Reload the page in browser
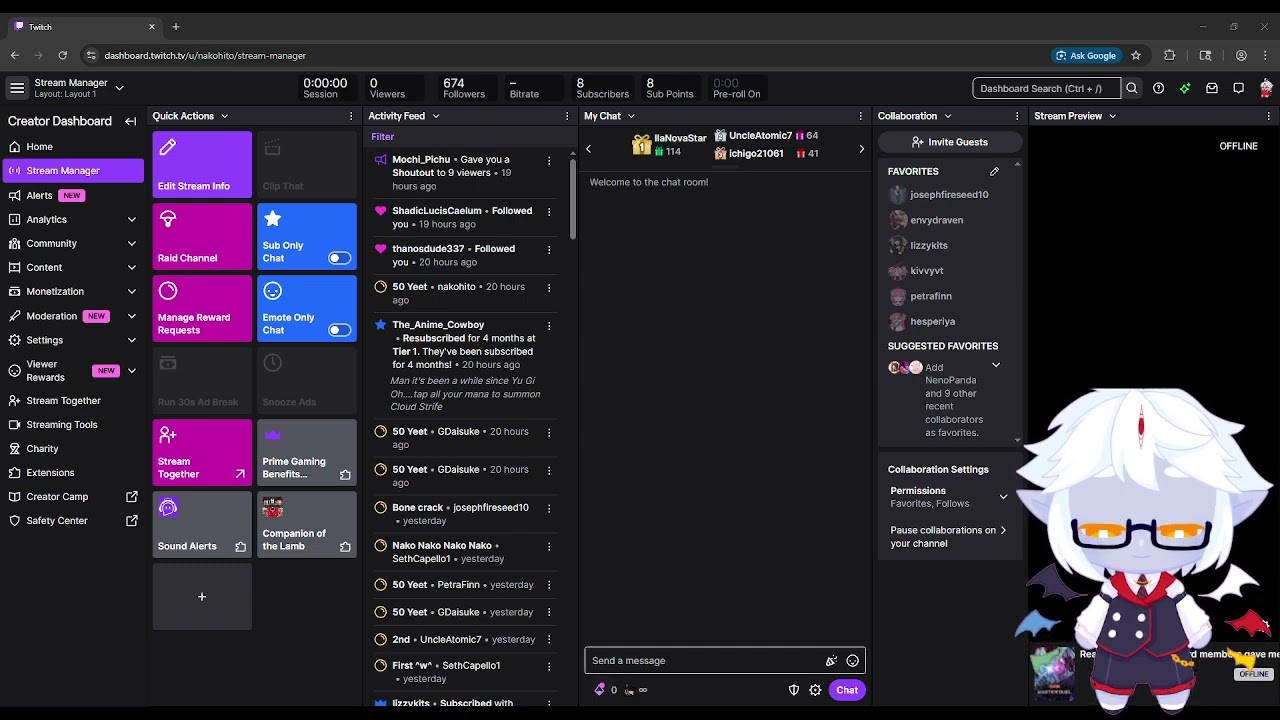Viewport: 1280px width, 720px height. [62, 55]
